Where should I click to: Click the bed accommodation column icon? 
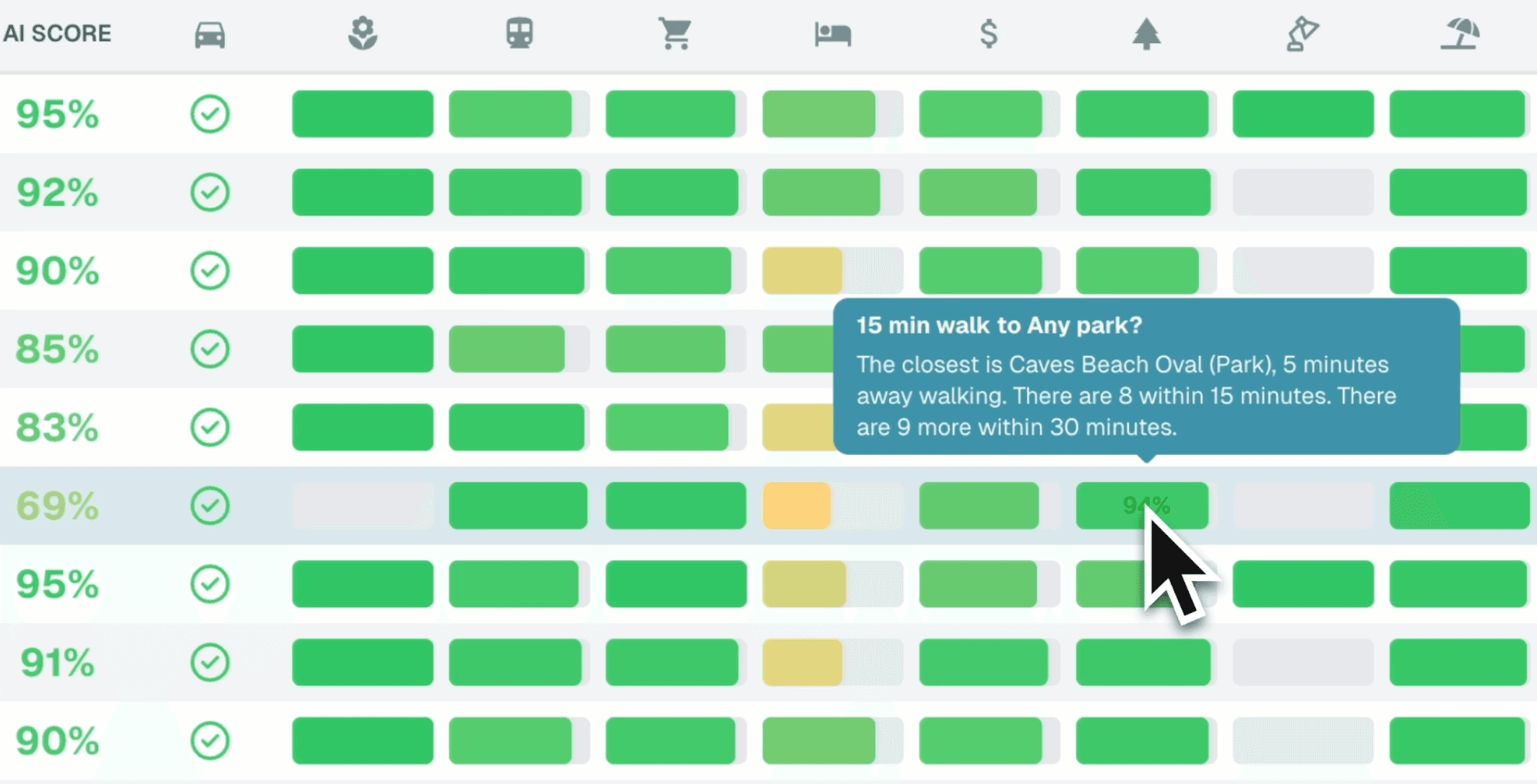click(832, 33)
